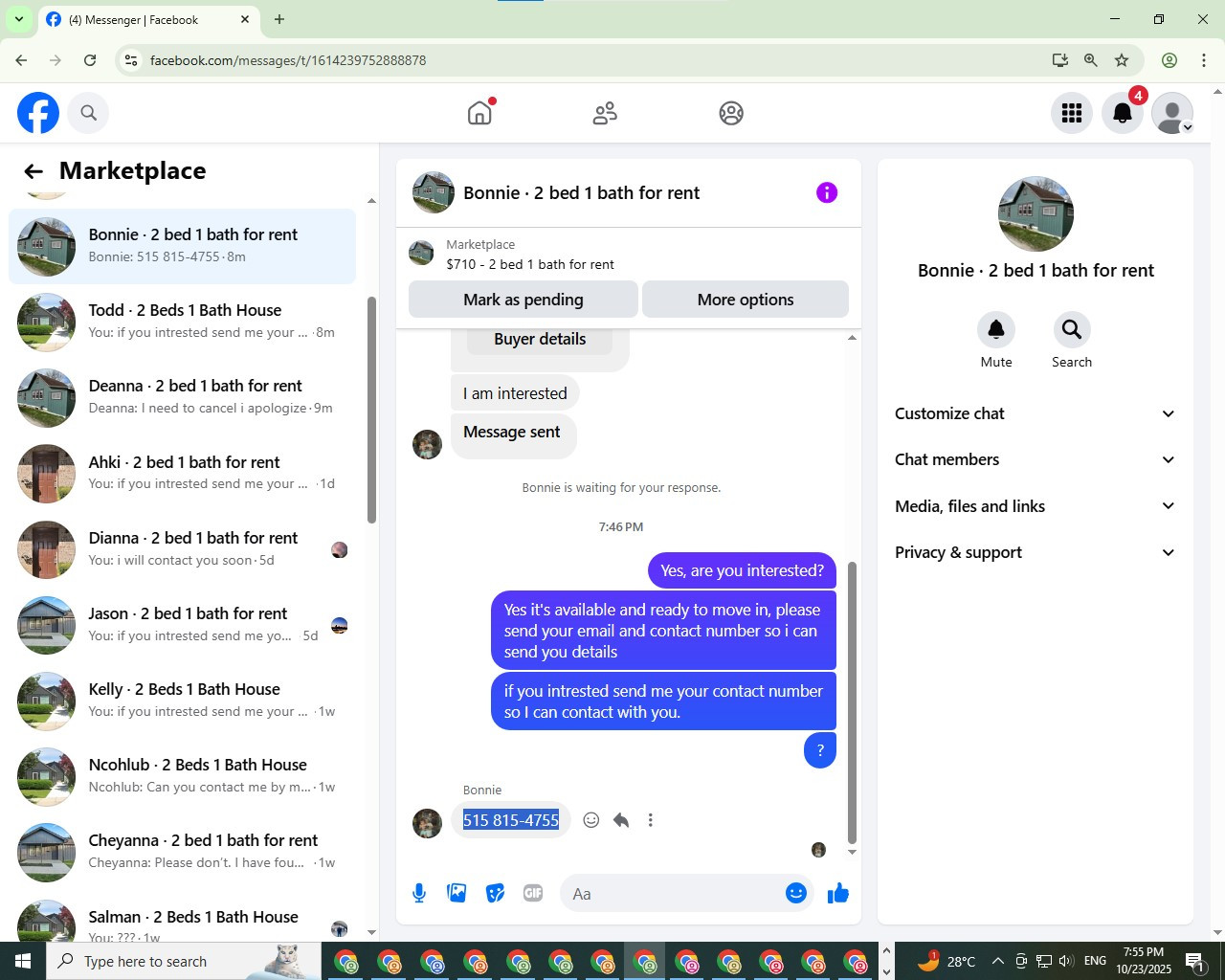Image resolution: width=1225 pixels, height=980 pixels.
Task: Click the taskbar Type here to search box
Action: 184,961
